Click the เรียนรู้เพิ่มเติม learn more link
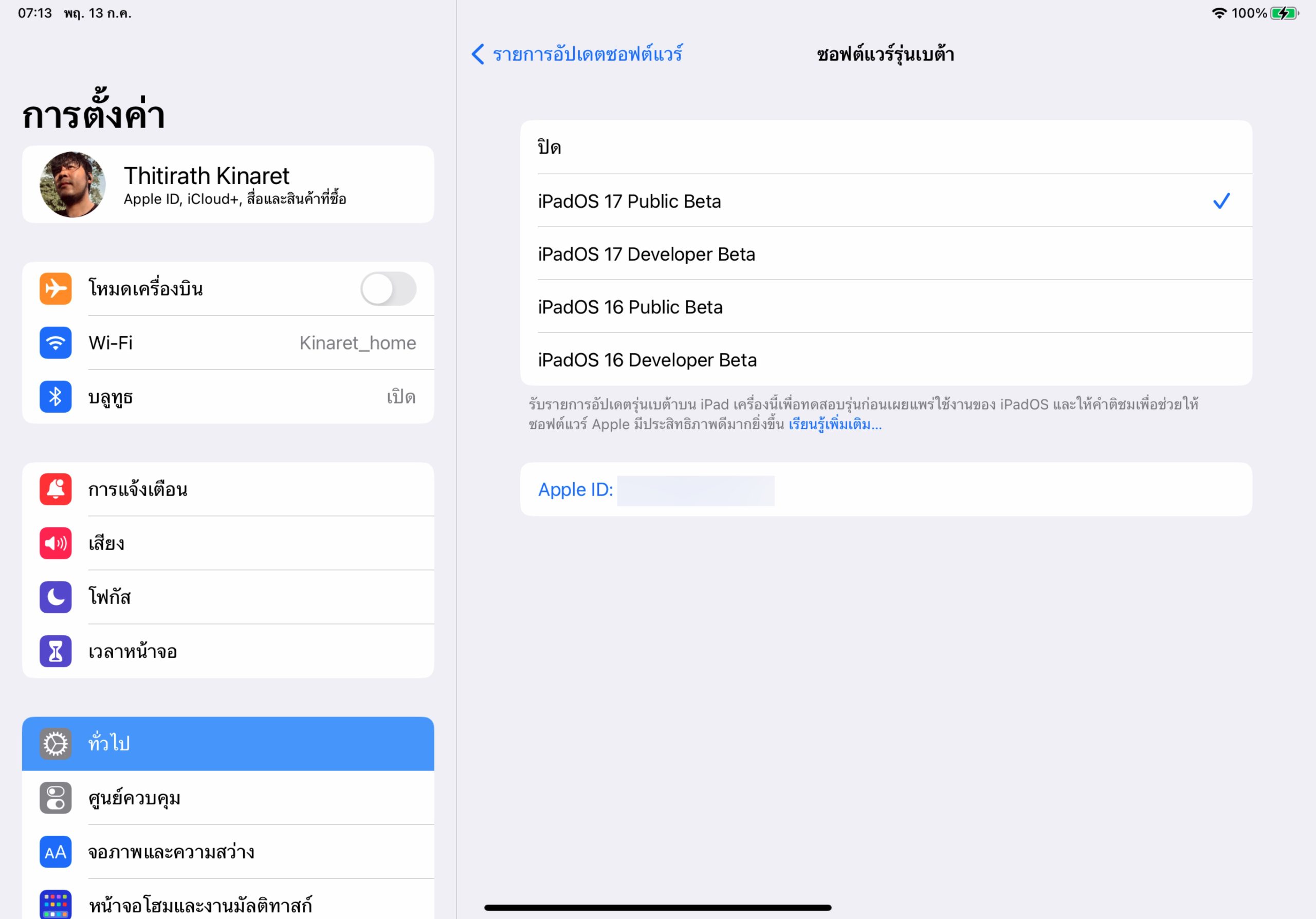1316x919 pixels. (834, 425)
